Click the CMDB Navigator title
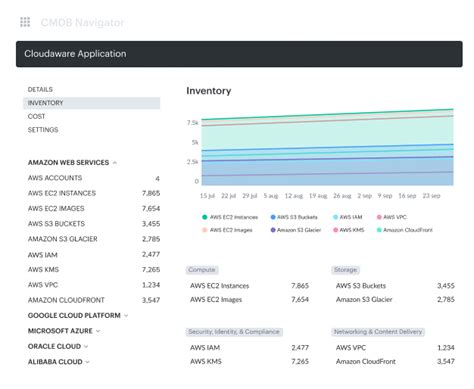Viewport: 474px width, 389px height. (82, 22)
